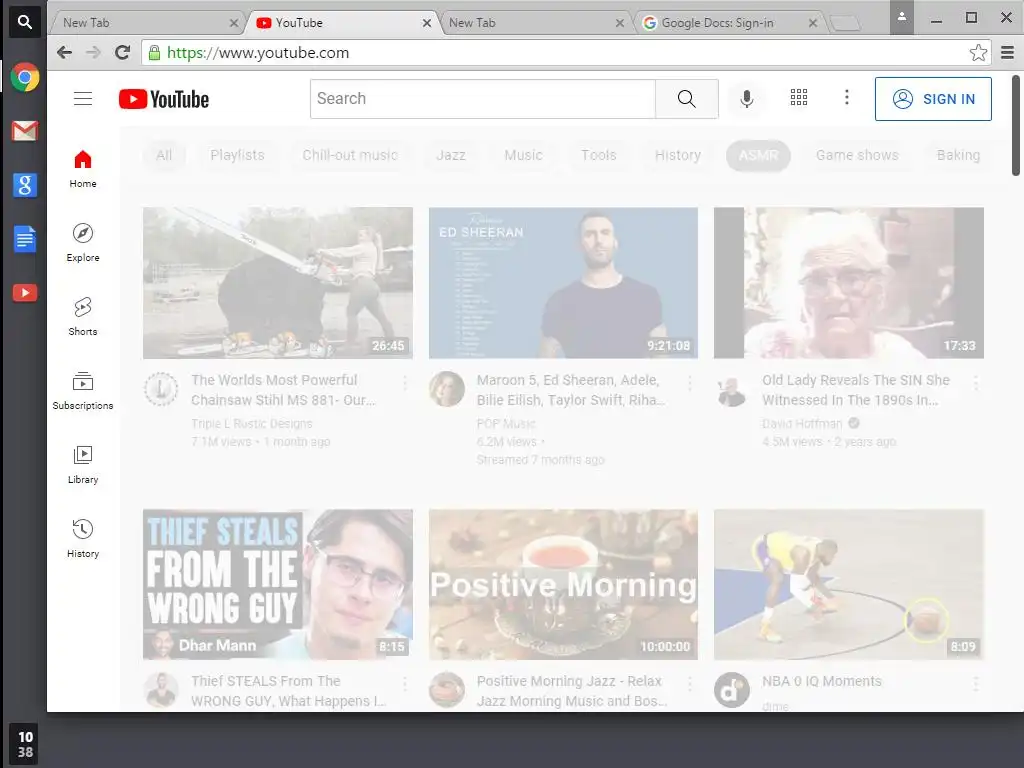
Task: Open options menu for Old Lady video
Action: tap(976, 383)
